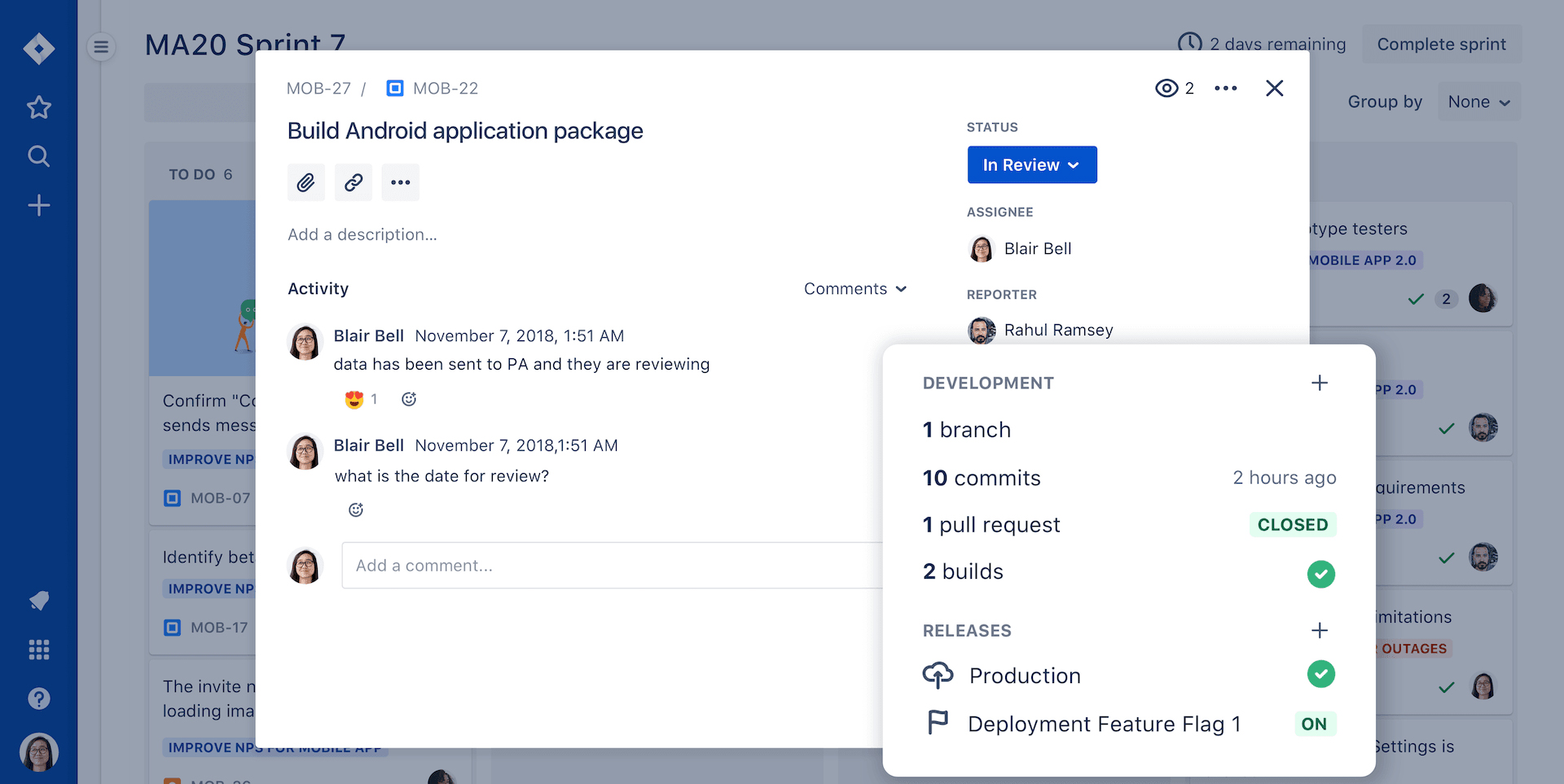
Task: Open issue actions menu in dialog header
Action: (x=1226, y=88)
